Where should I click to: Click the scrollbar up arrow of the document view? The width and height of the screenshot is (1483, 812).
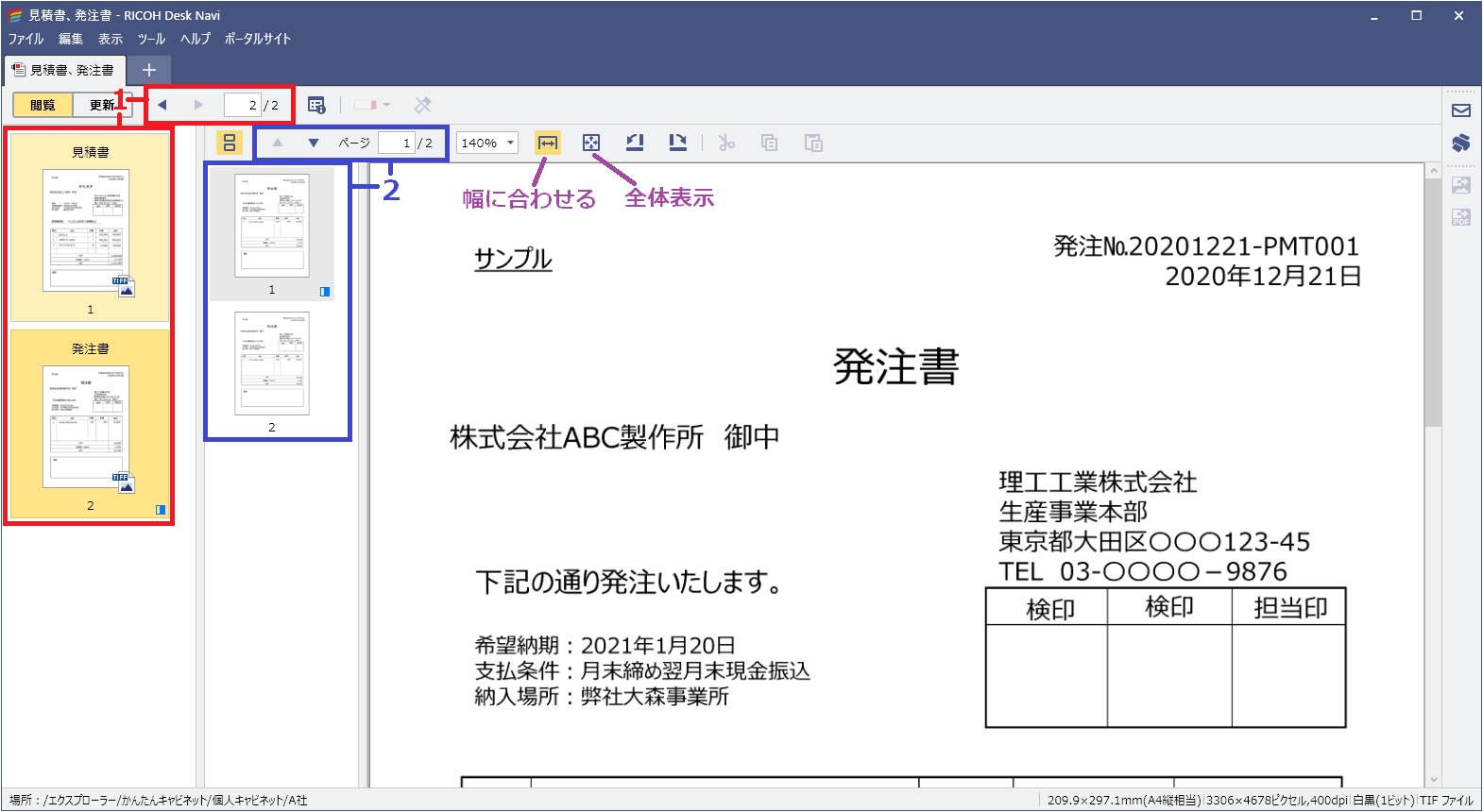[1433, 171]
